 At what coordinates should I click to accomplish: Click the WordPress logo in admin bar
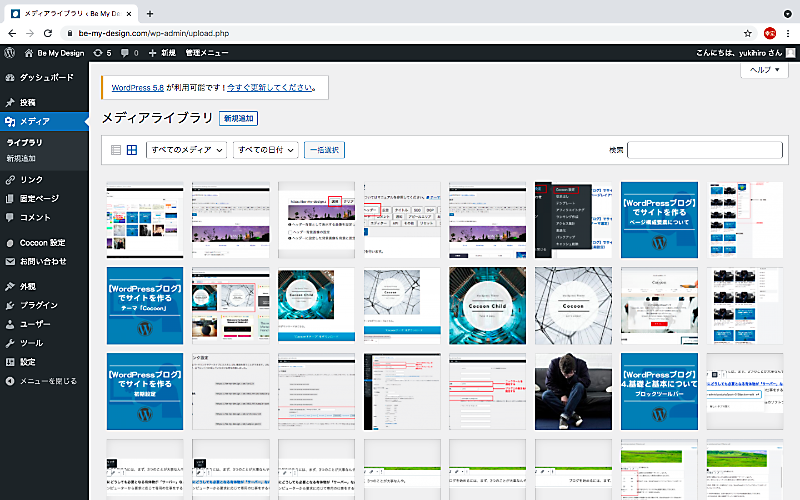[9, 52]
